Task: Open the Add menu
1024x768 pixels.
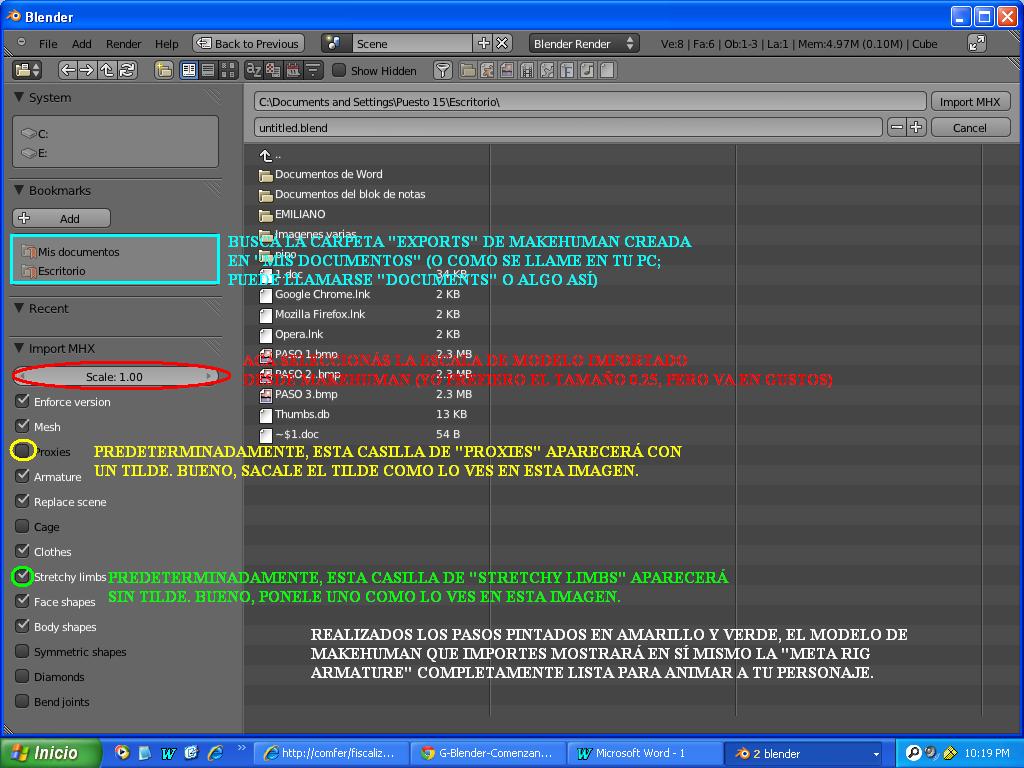Action: [x=82, y=44]
